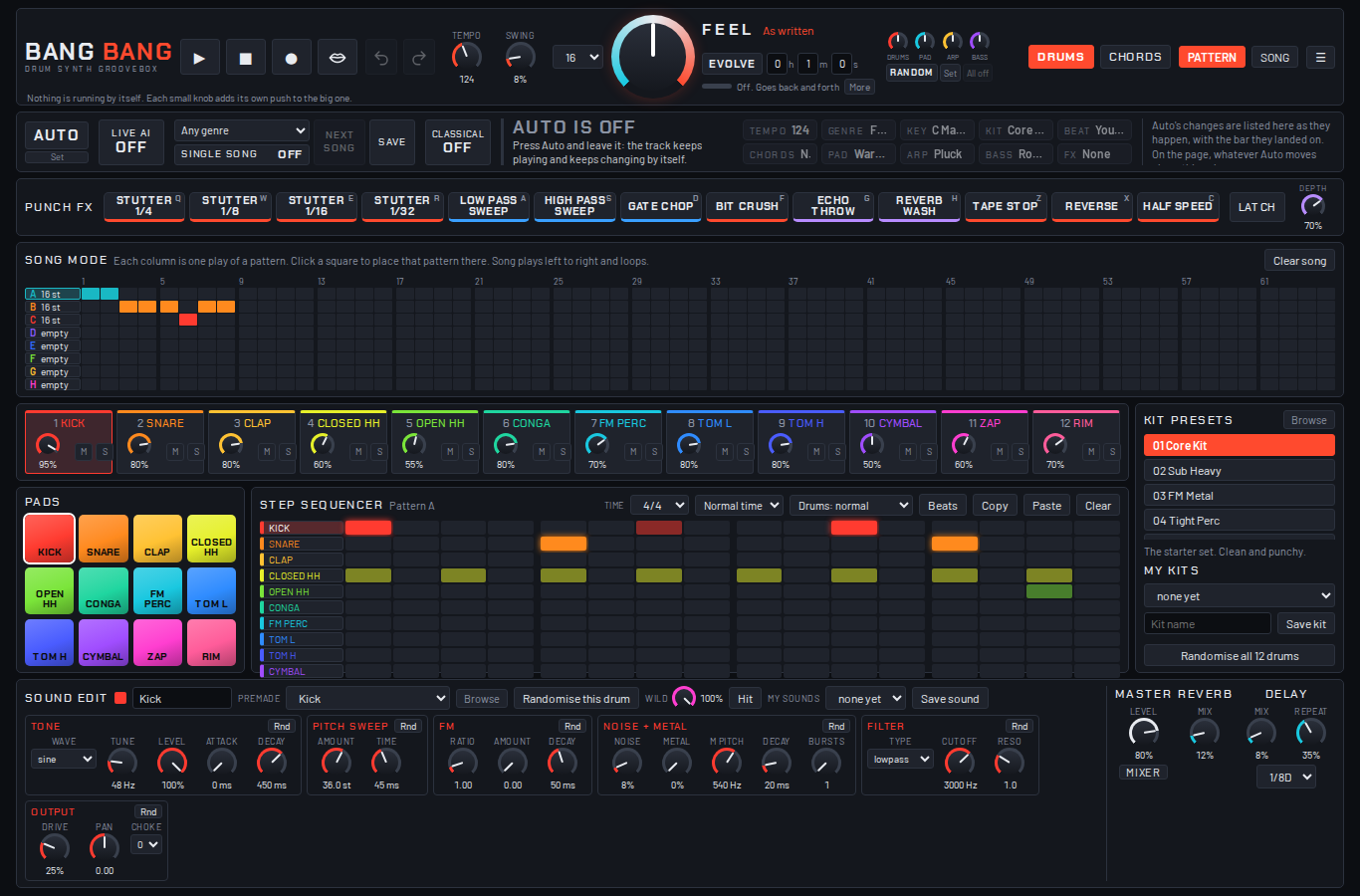Solo the Snare drum with its S button
1360x896 pixels.
tap(196, 452)
